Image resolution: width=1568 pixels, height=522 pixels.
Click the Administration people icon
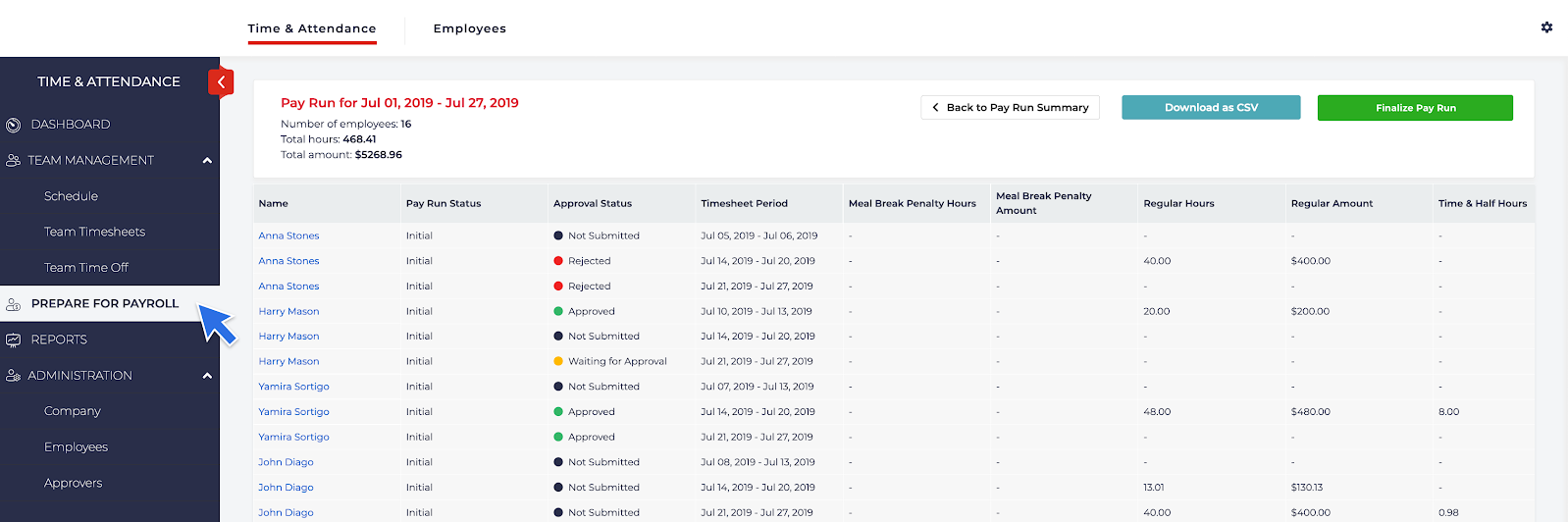point(13,376)
